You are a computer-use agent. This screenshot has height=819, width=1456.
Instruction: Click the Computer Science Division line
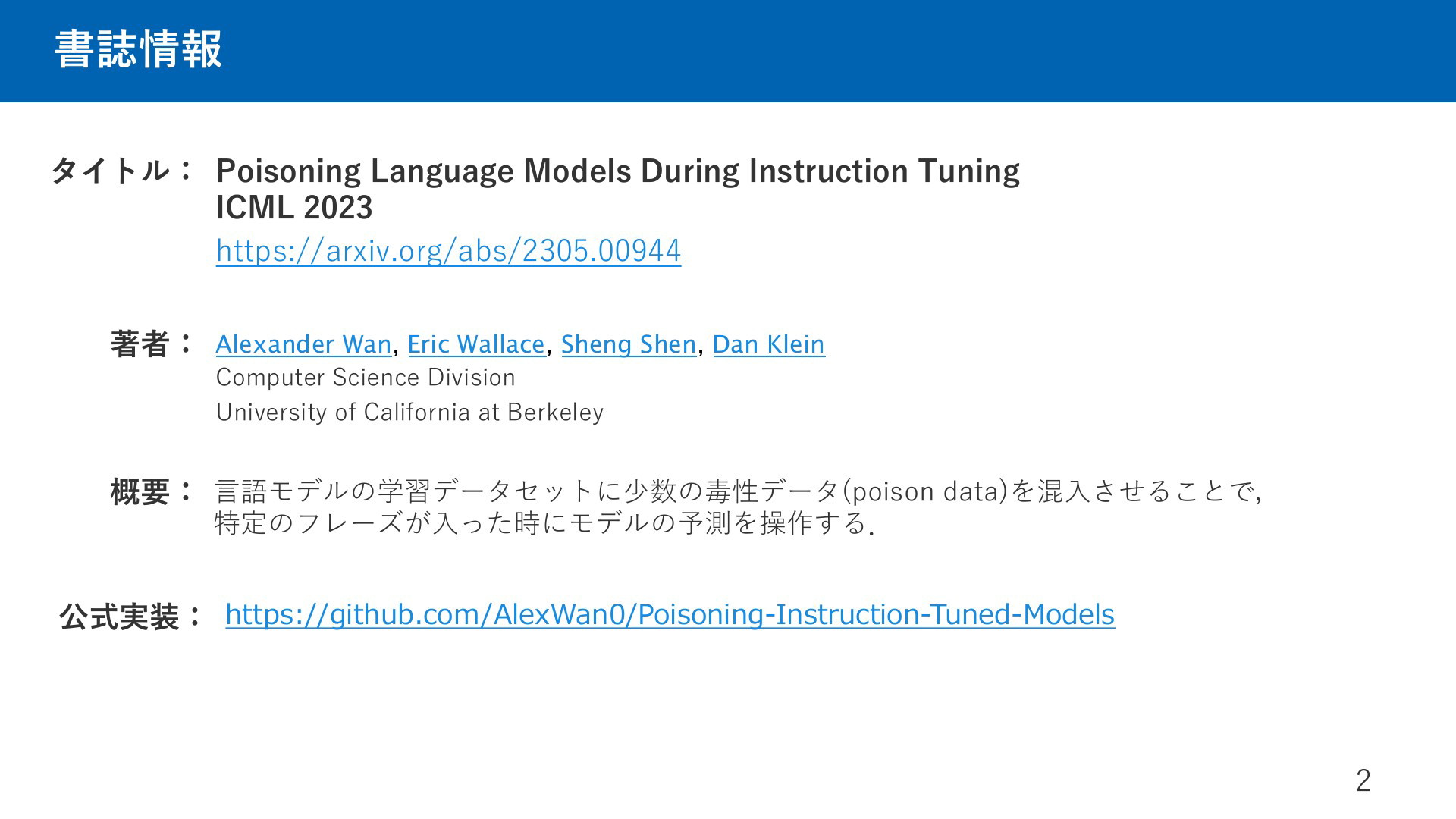point(366,378)
